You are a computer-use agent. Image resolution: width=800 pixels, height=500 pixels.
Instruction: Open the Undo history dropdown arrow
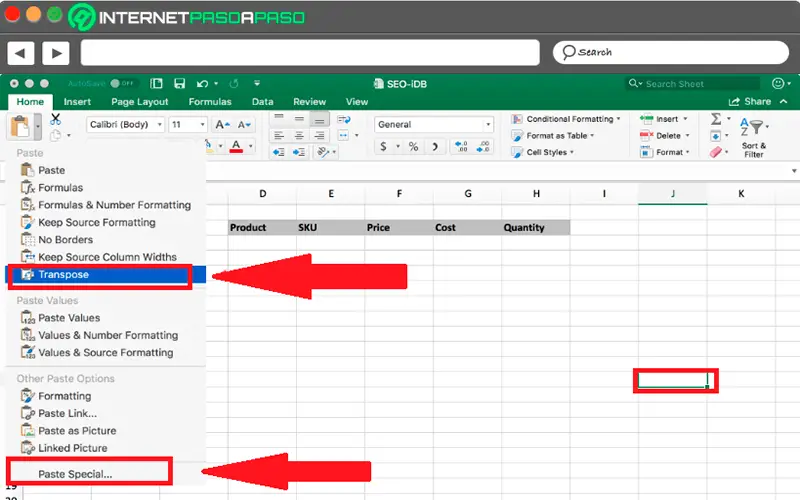click(216, 83)
